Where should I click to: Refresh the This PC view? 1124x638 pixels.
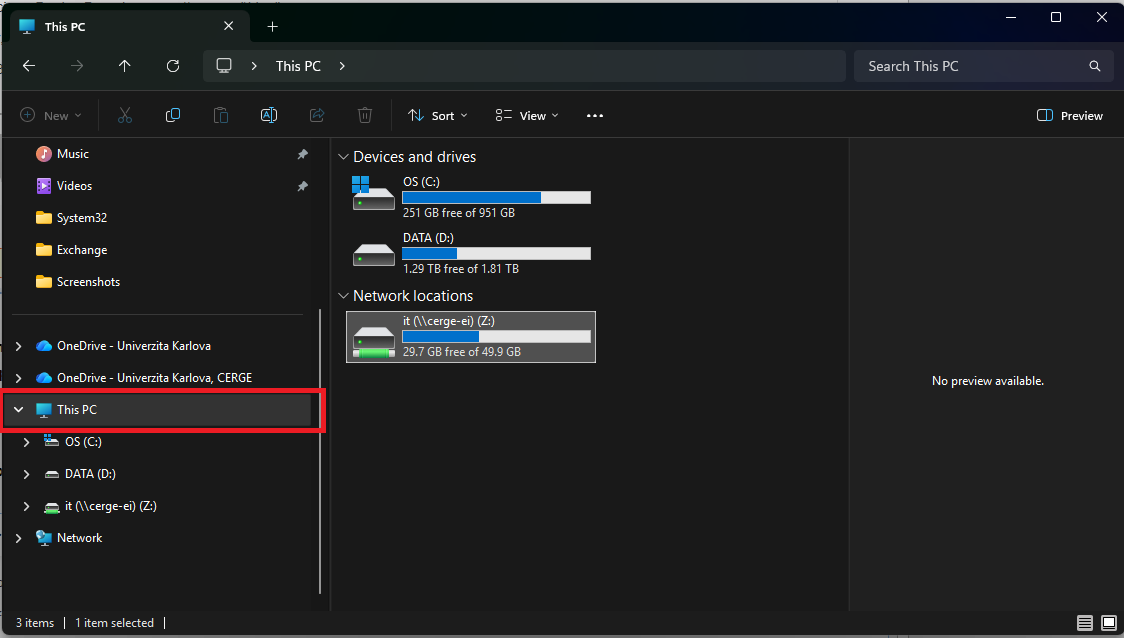173,66
